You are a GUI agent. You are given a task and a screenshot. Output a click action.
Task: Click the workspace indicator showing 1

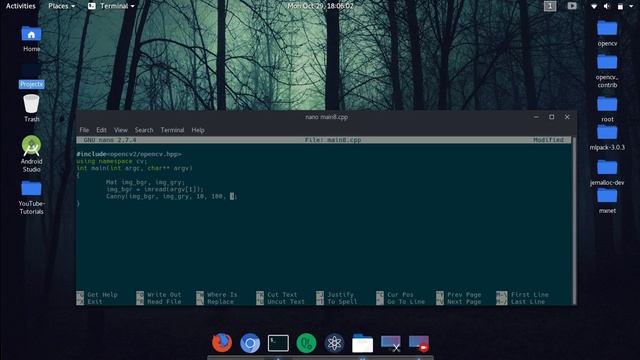550,6
